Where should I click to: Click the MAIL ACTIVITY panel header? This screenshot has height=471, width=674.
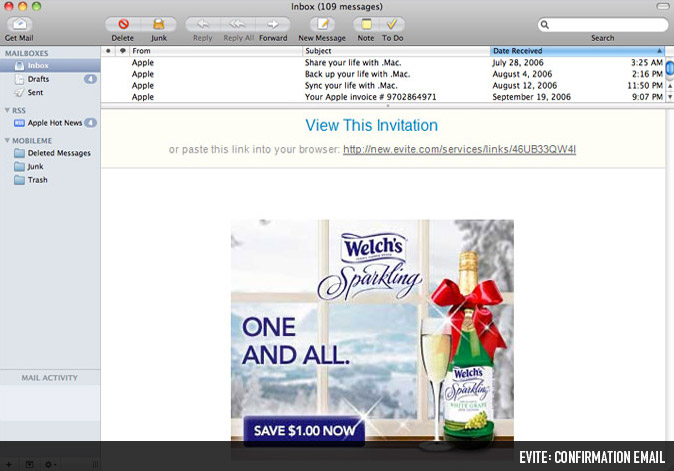click(x=50, y=378)
